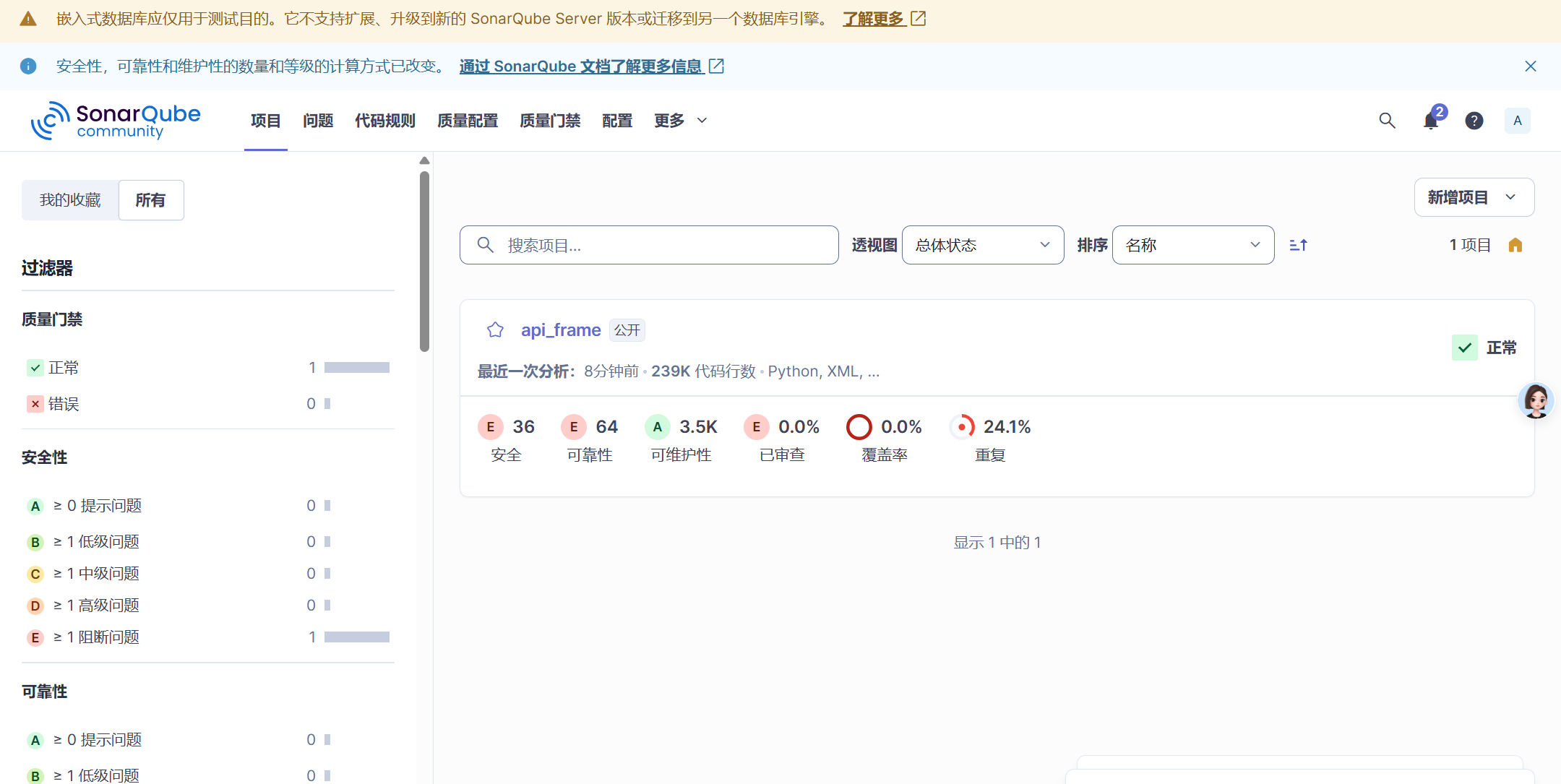Open the 总体状态 perspective dropdown
Screen dimensions: 1561x784
tap(982, 245)
